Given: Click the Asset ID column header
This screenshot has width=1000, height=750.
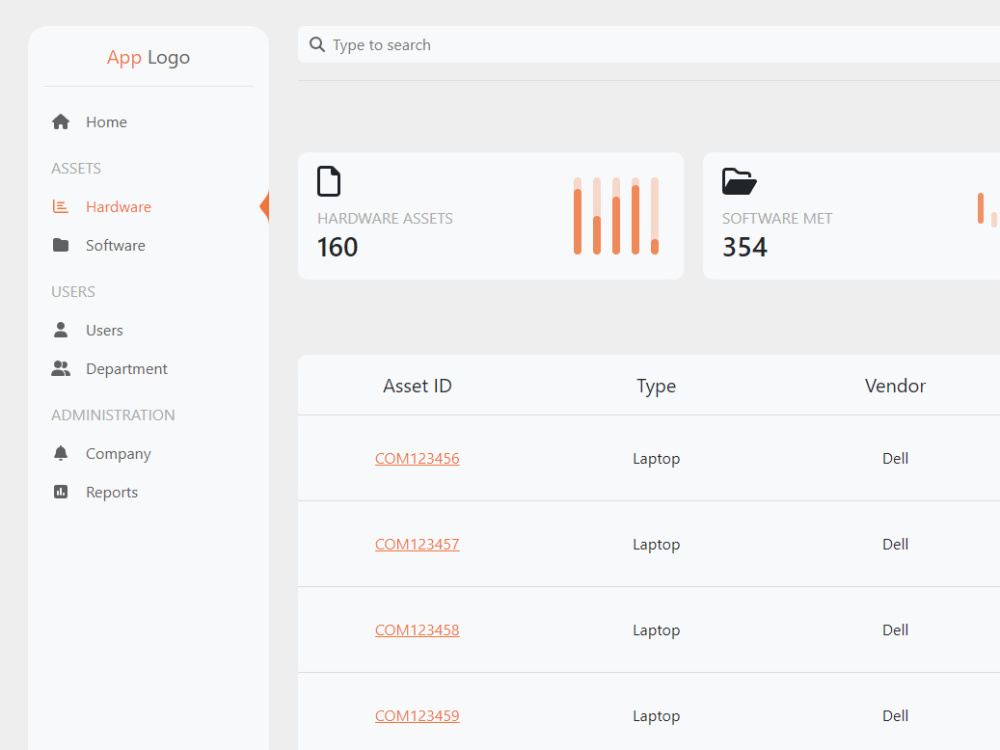Looking at the screenshot, I should tap(417, 386).
